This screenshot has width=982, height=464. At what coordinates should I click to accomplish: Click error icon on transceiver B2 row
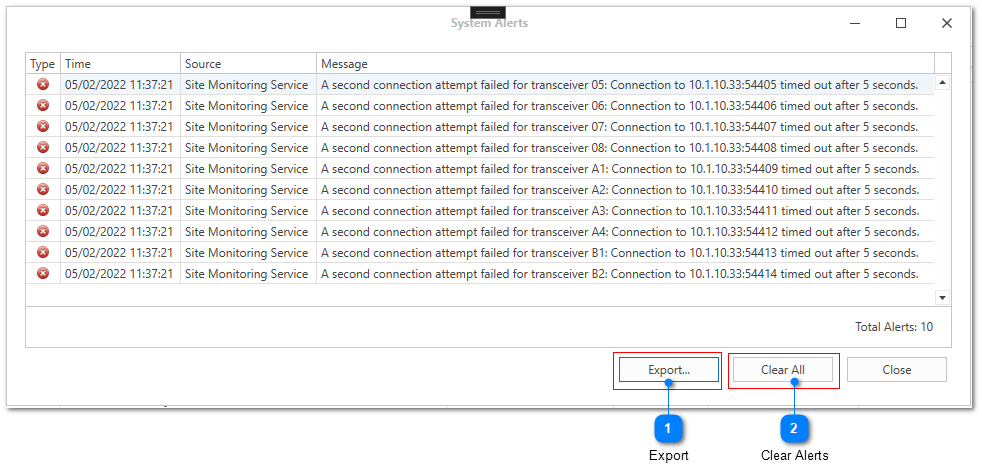43,274
